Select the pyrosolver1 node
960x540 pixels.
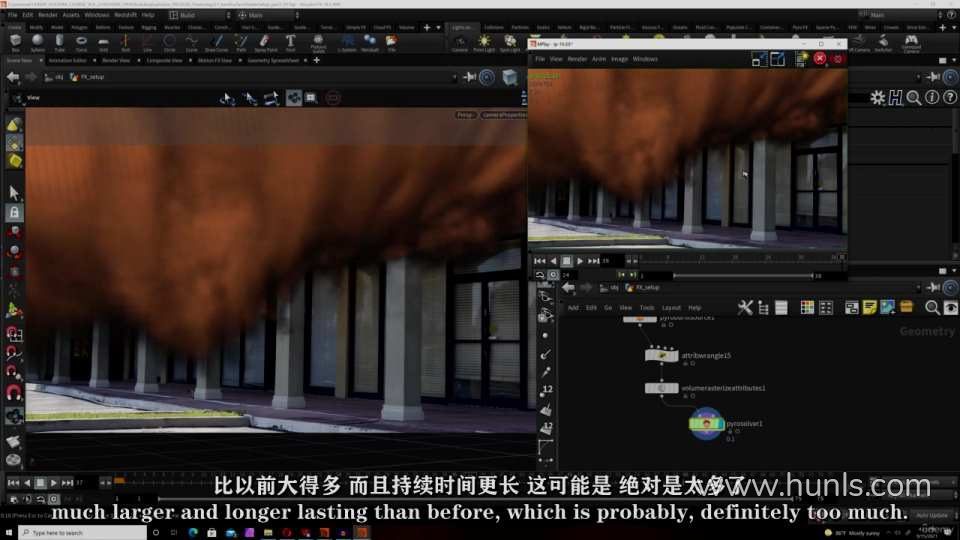click(x=706, y=423)
